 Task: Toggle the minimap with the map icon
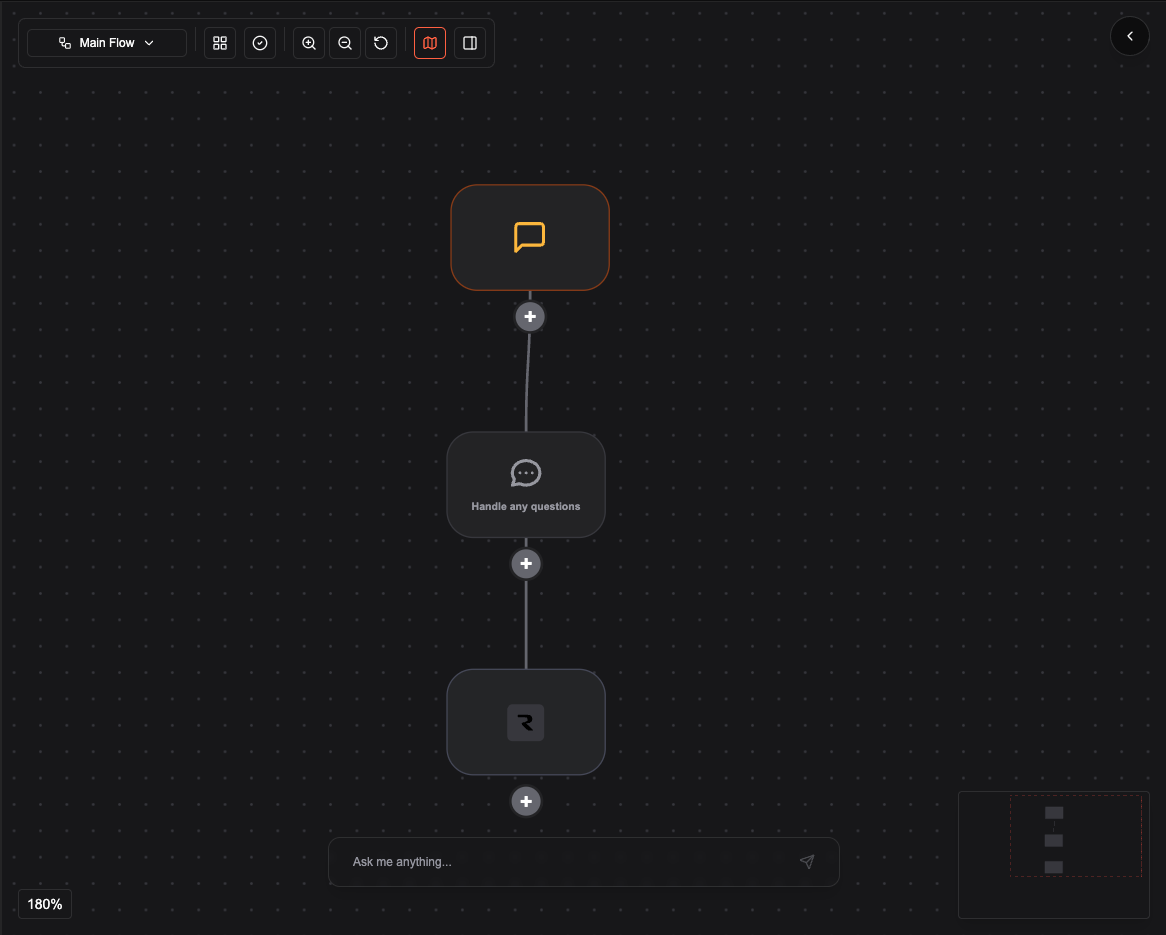429,43
